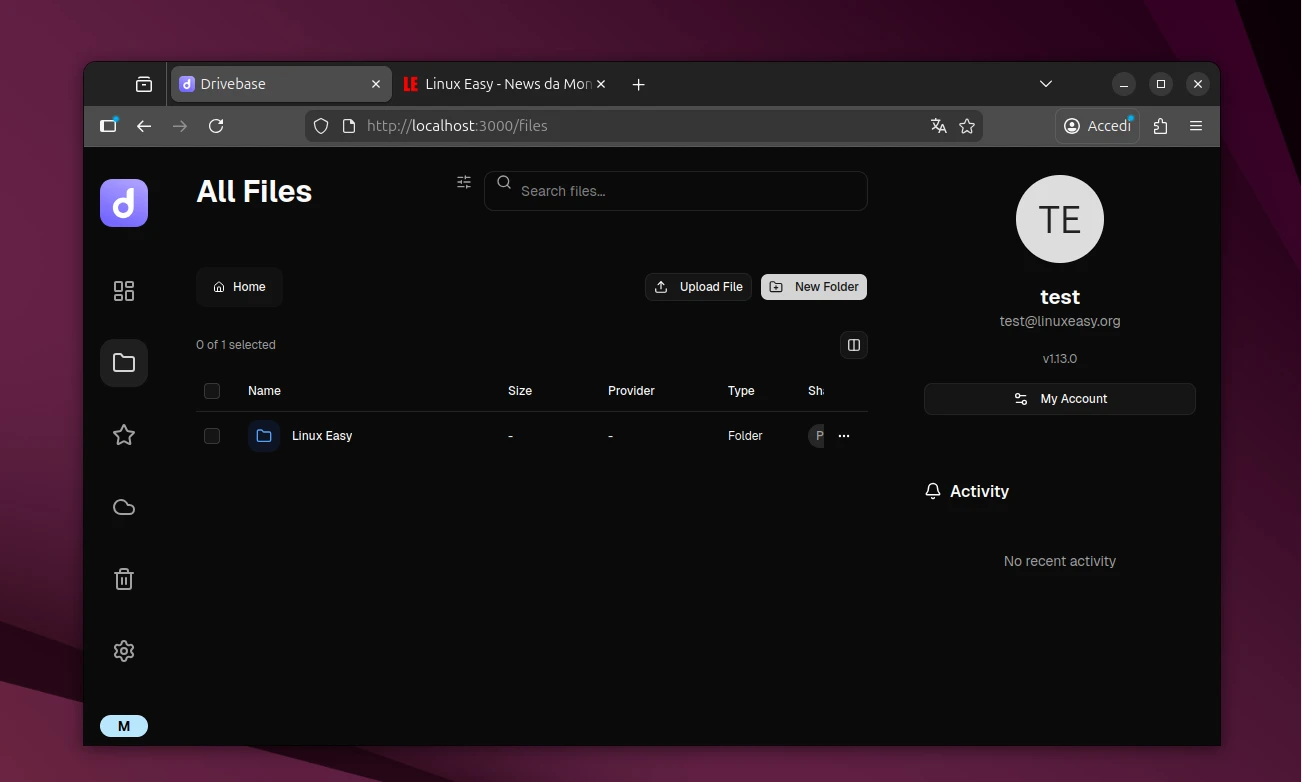Screen dimensions: 1302x782
Task: Toggle the split view panel icon
Action: [853, 344]
